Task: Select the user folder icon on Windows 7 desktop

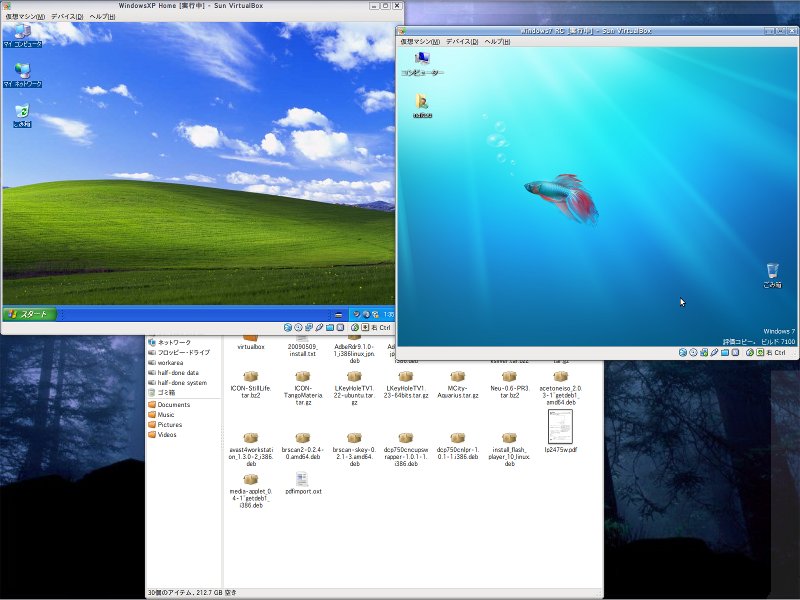Action: click(422, 106)
